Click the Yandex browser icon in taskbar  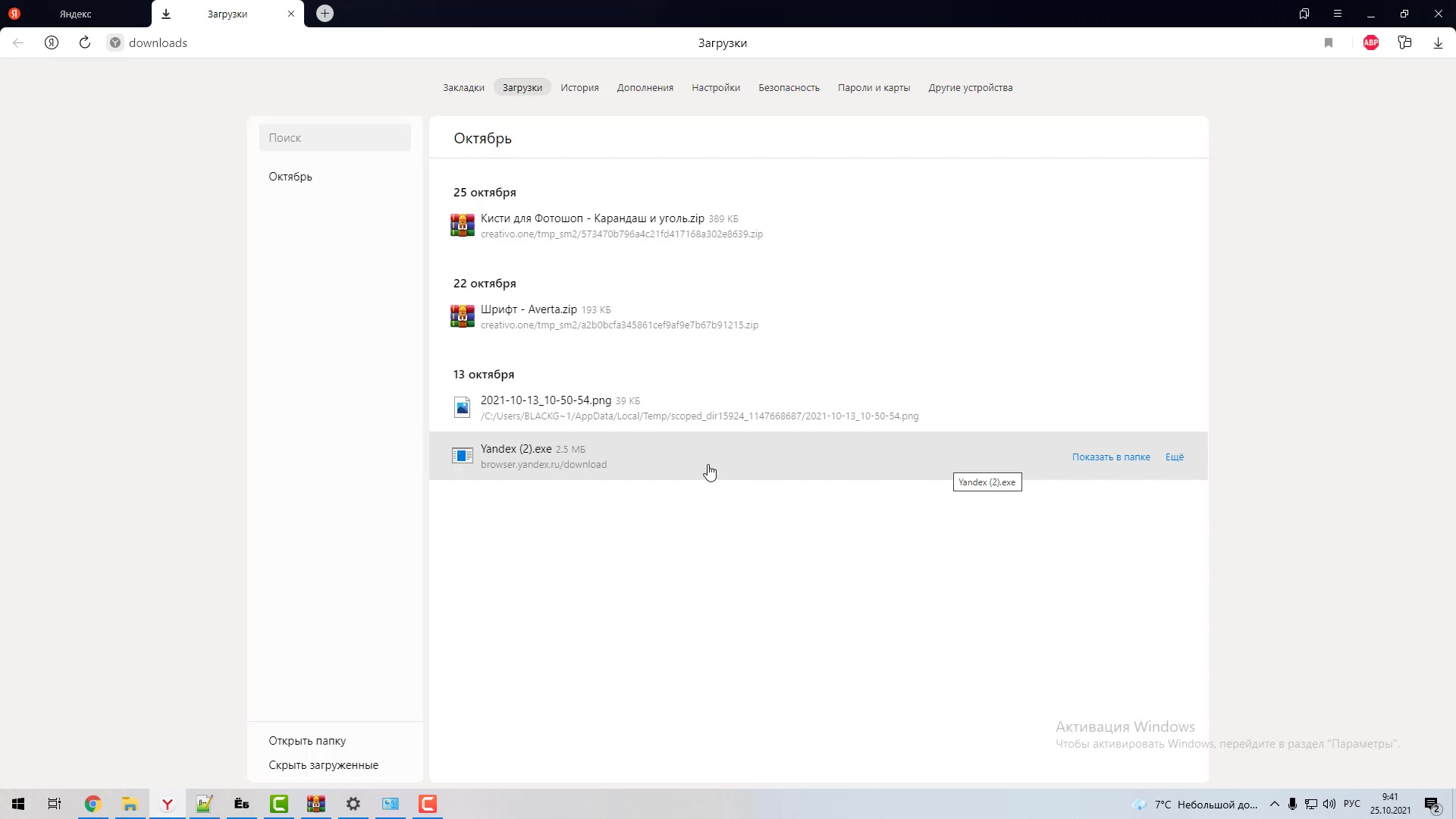(x=168, y=804)
